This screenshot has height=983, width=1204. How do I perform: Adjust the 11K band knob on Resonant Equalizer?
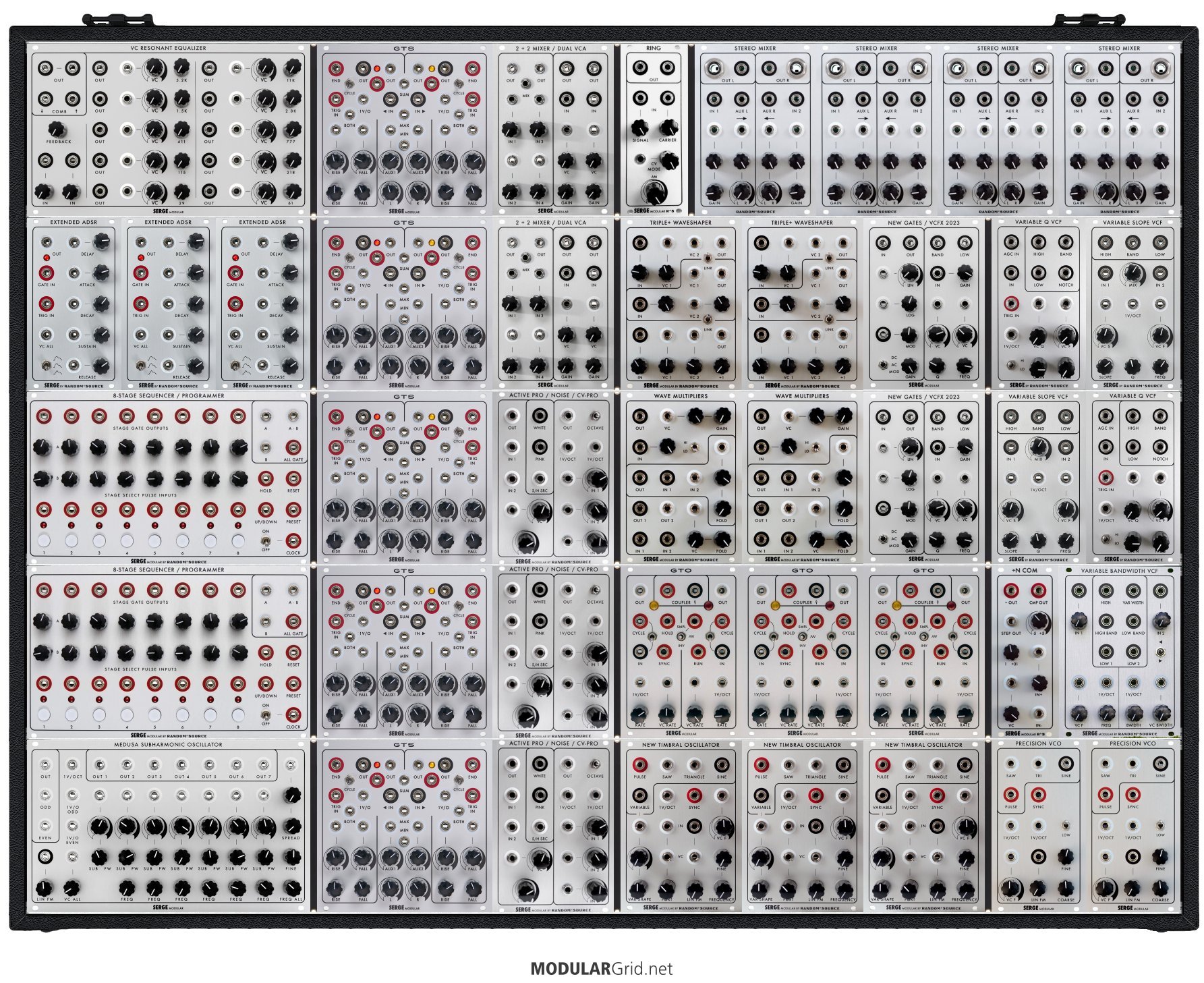pyautogui.click(x=291, y=67)
